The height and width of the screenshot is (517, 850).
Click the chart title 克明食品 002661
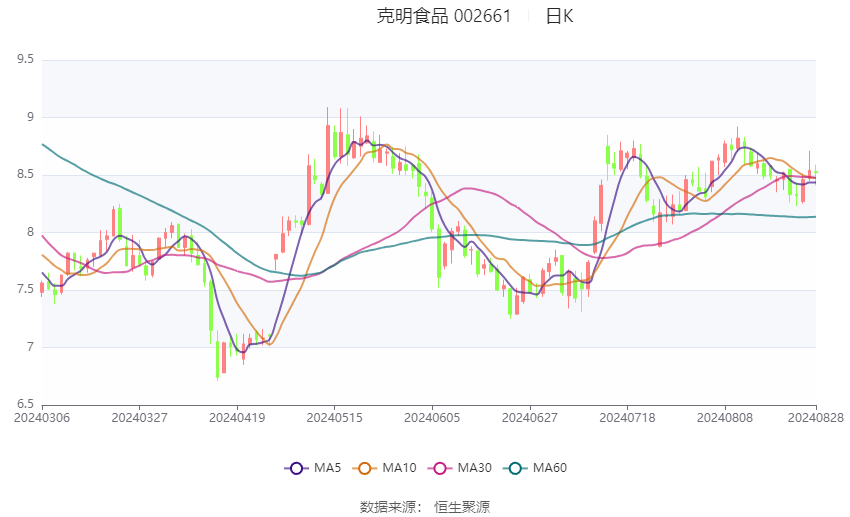coord(444,16)
